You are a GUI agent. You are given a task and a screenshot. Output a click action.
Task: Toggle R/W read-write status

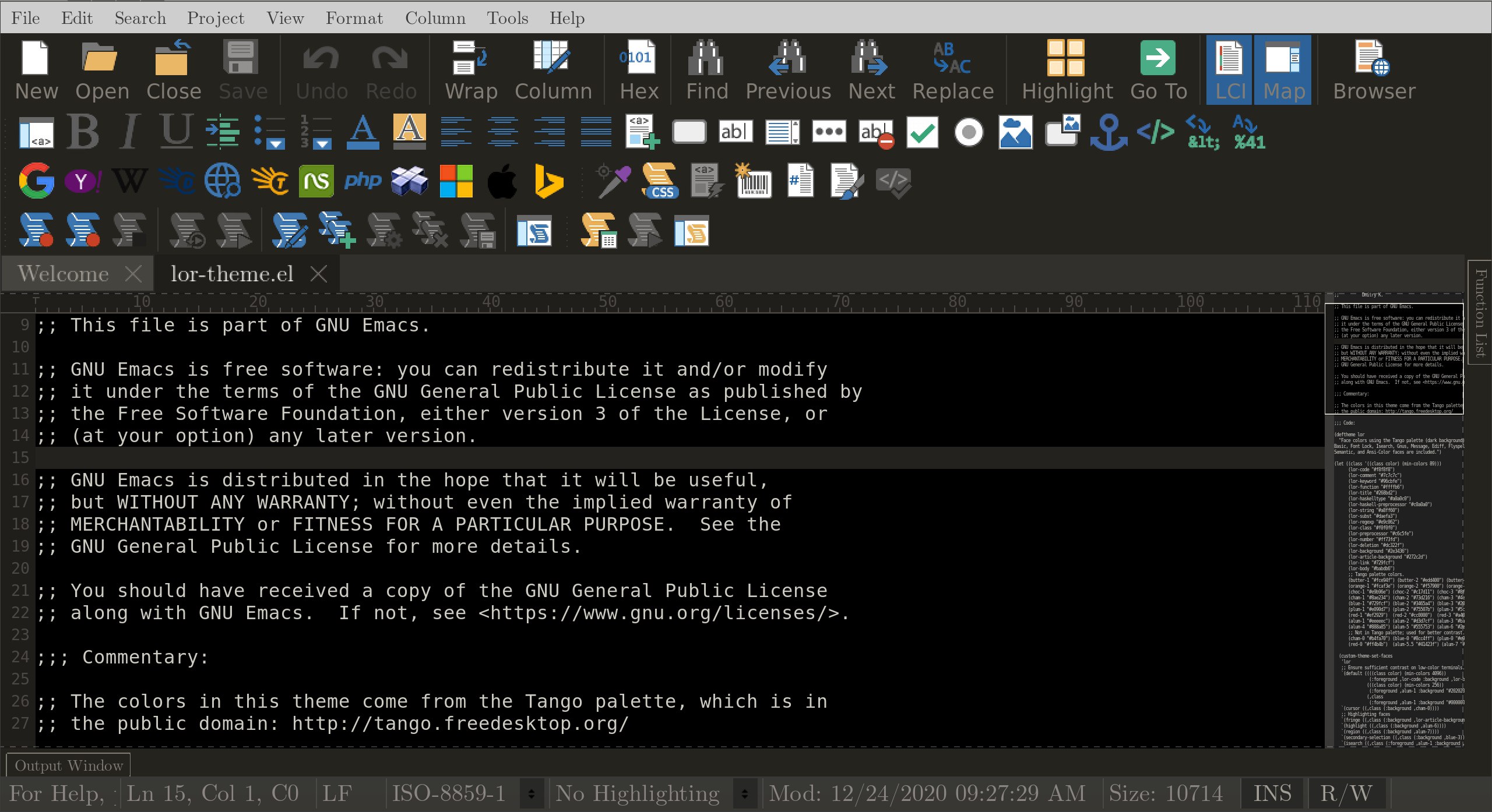click(x=1346, y=793)
